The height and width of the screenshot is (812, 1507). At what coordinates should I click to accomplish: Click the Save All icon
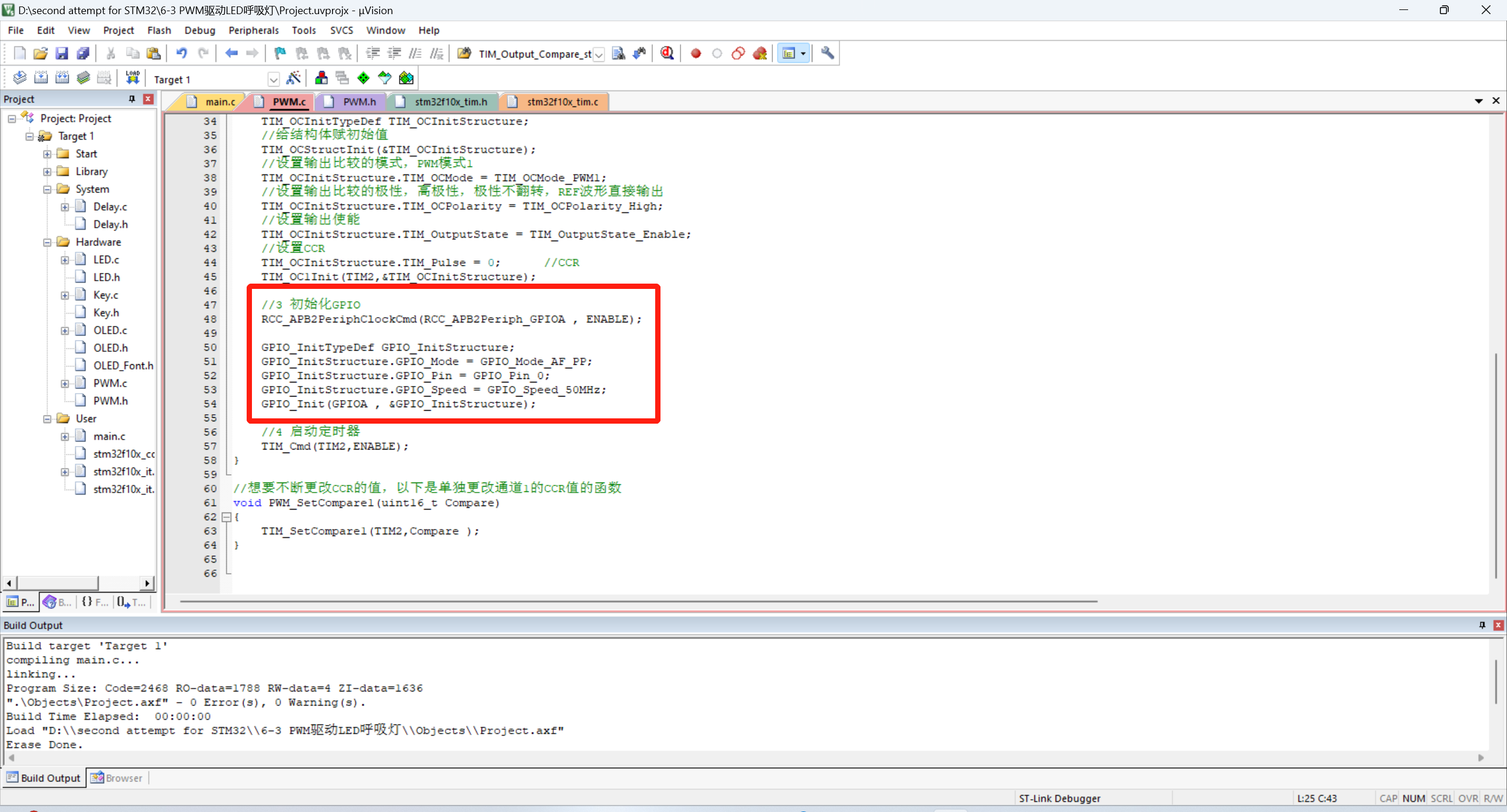(x=83, y=54)
